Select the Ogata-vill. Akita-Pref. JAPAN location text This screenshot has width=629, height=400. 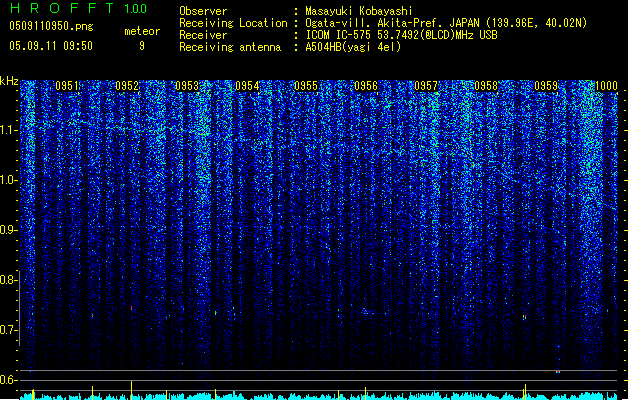[x=446, y=23]
